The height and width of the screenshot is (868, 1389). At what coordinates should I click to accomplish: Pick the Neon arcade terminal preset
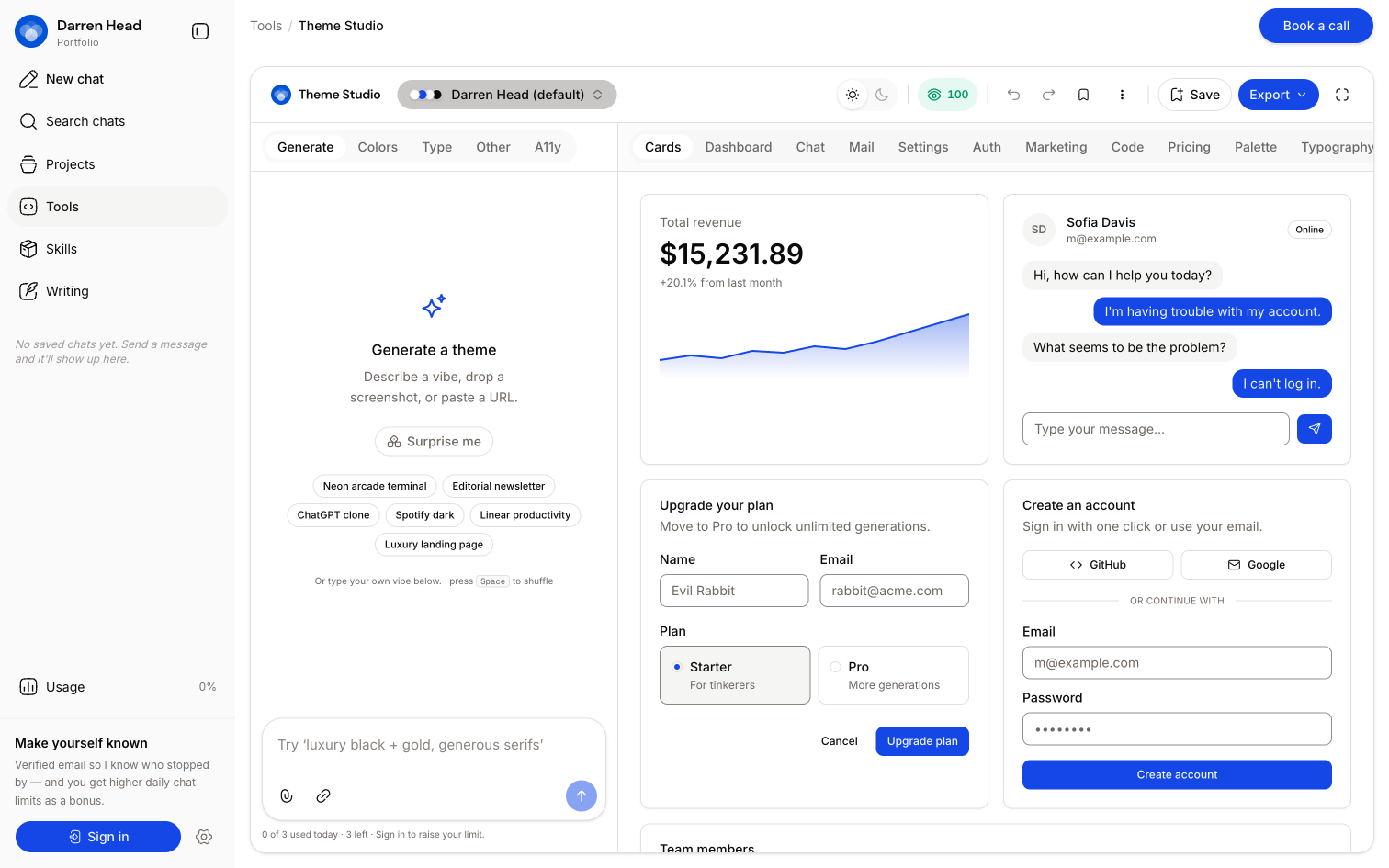pos(375,486)
